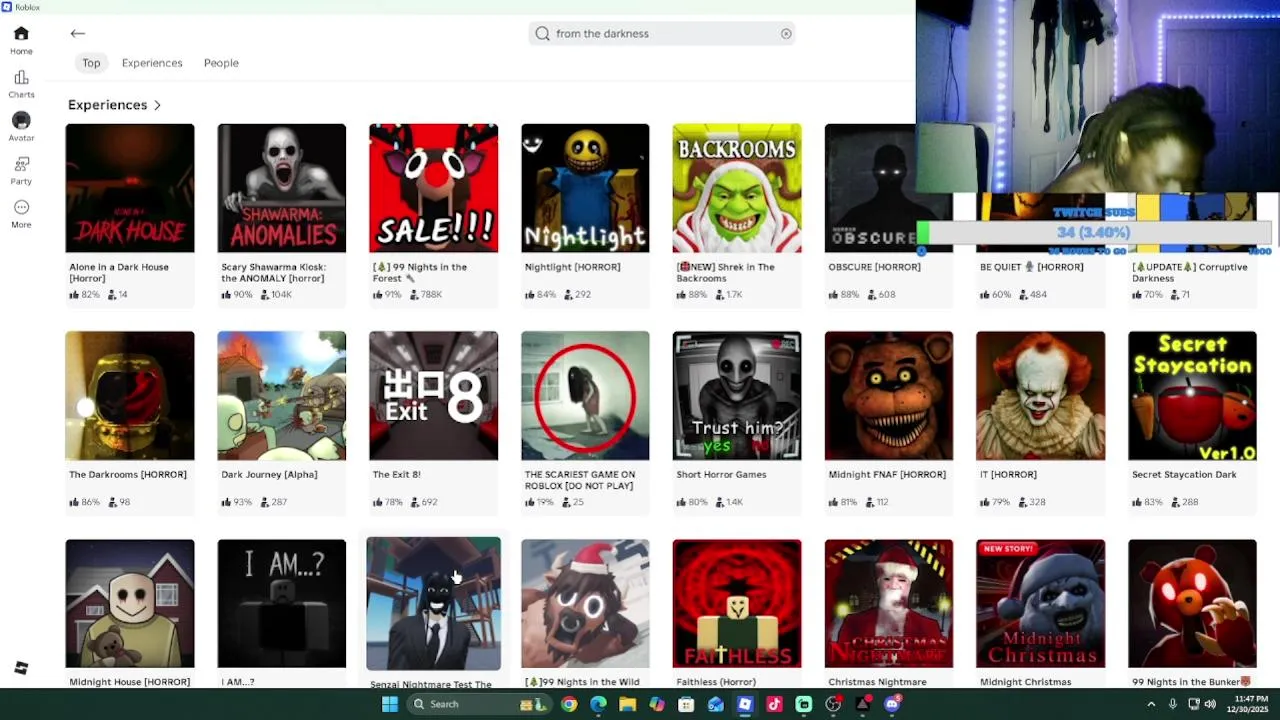Open Scary Shawarma Kiosk thumbnail
The height and width of the screenshot is (720, 1280).
282,188
